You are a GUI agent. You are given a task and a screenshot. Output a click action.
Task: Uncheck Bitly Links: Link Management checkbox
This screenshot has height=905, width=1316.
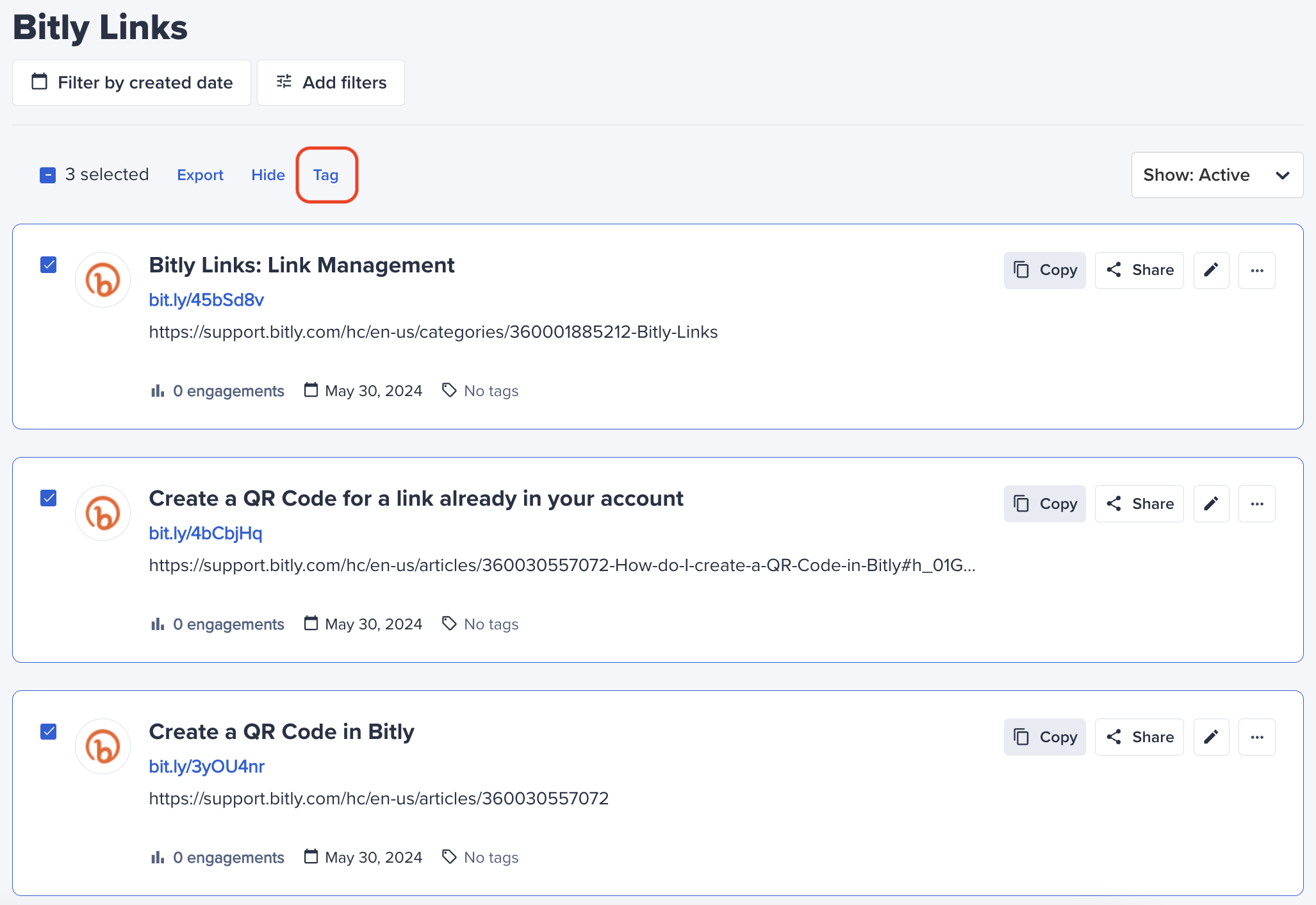point(49,265)
